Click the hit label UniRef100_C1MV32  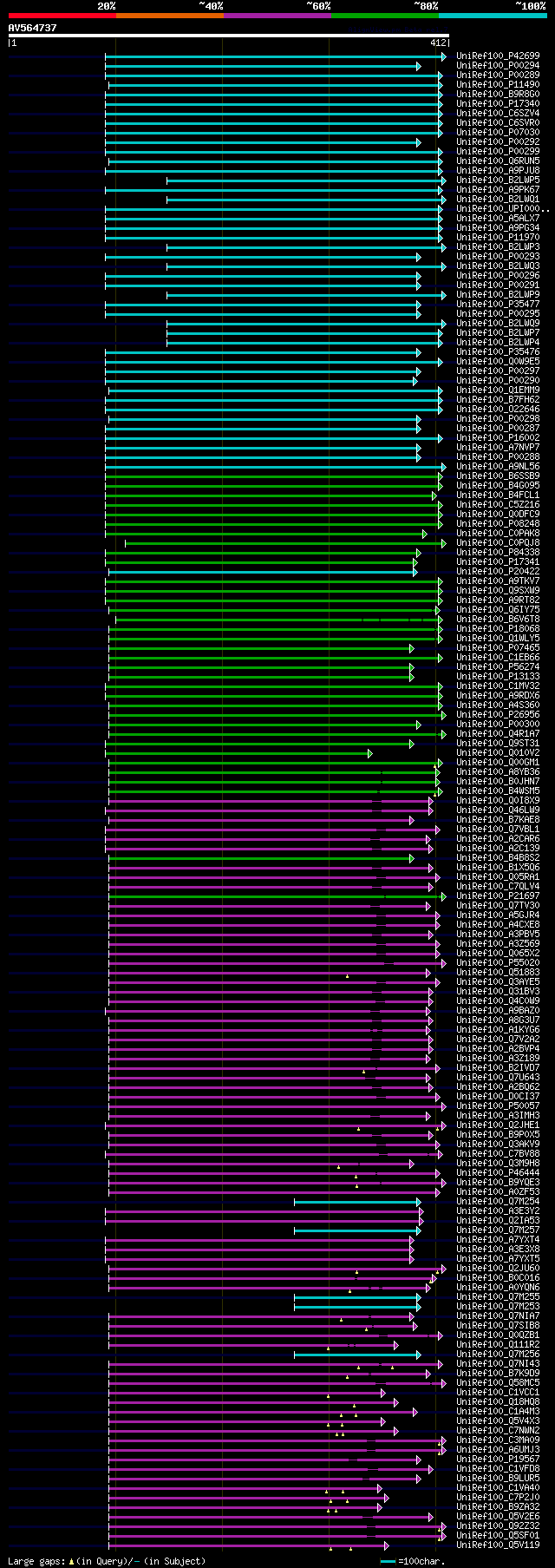coord(498,686)
